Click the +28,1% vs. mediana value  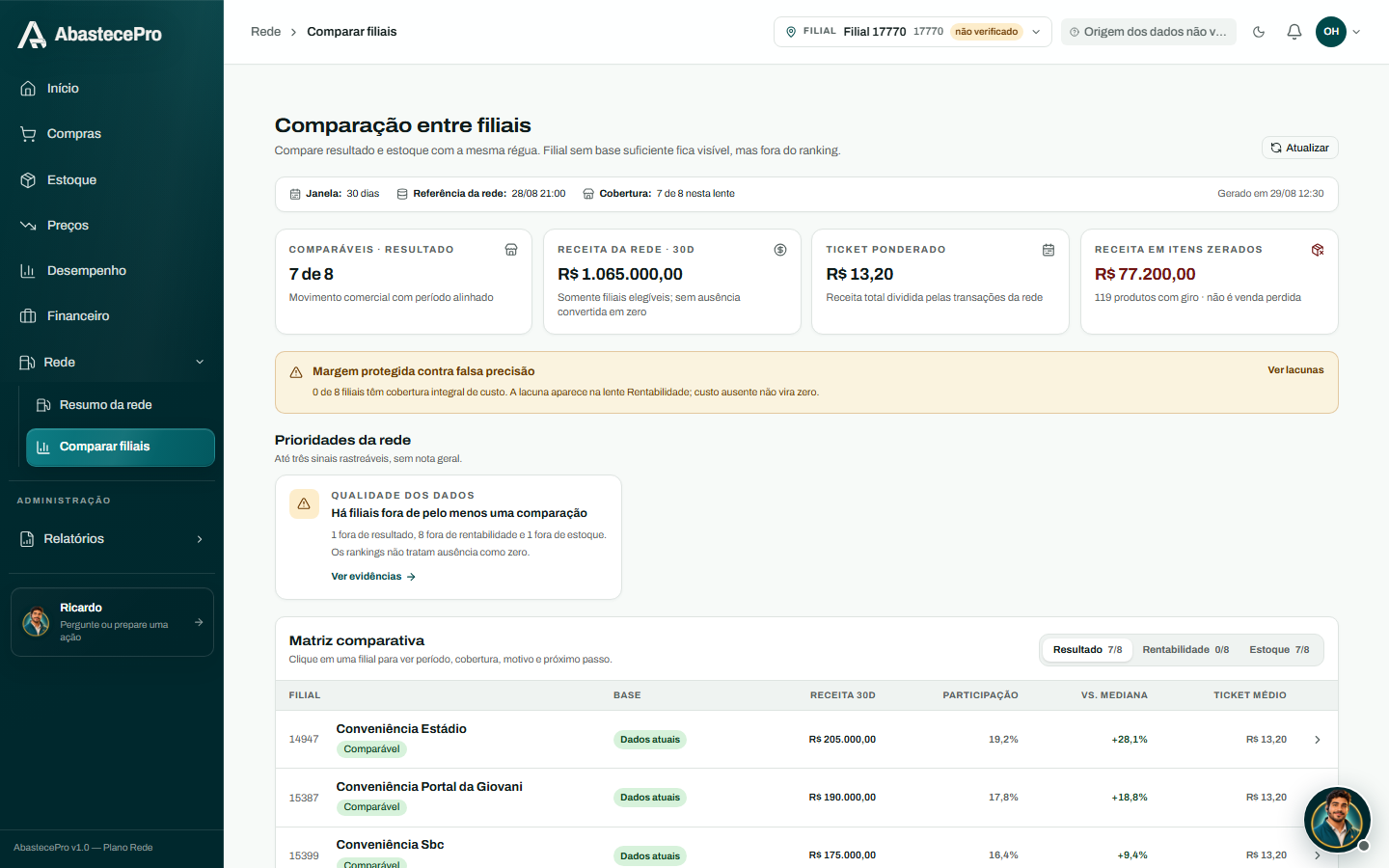(x=1130, y=740)
